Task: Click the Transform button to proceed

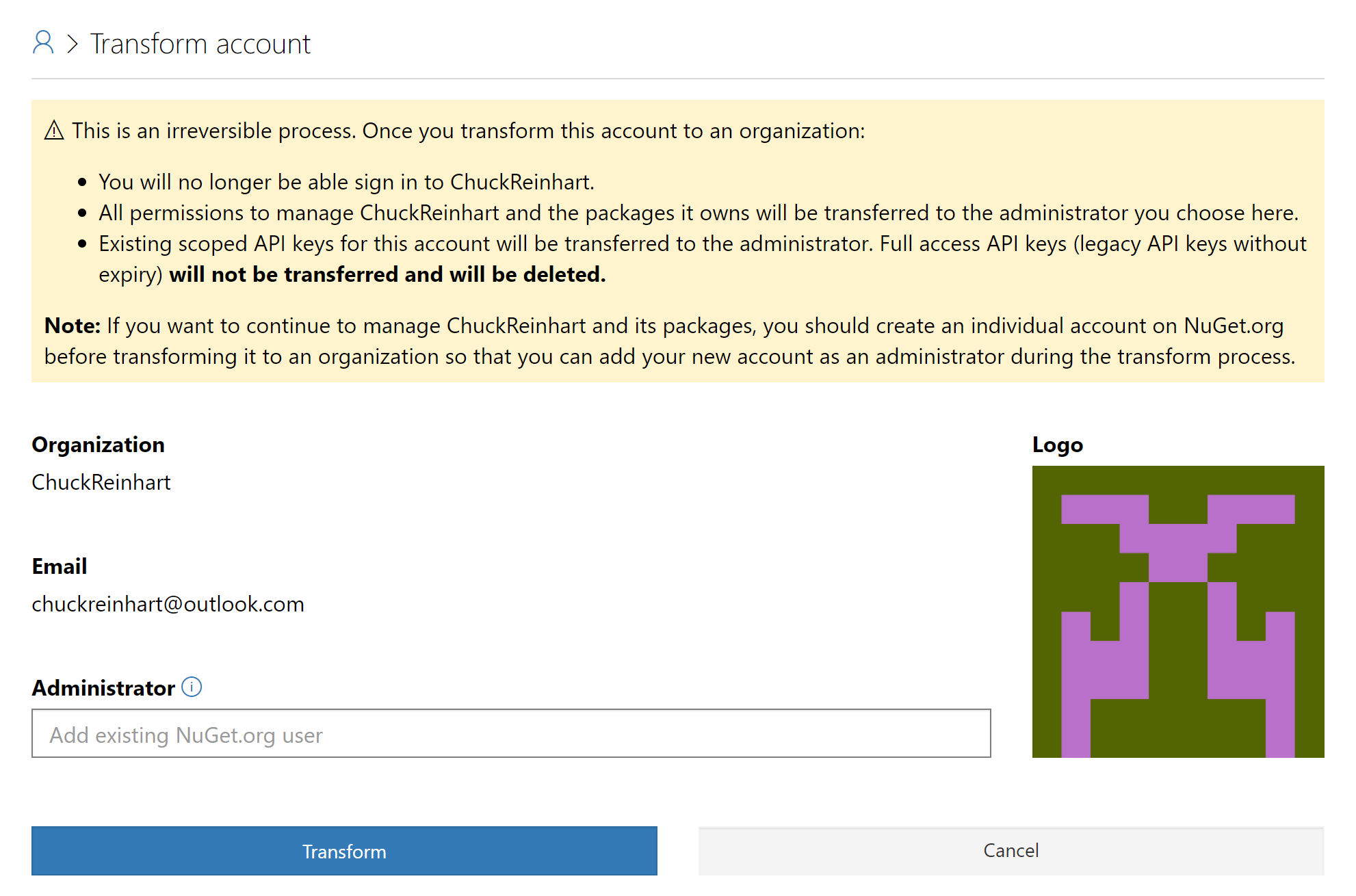Action: tap(345, 852)
